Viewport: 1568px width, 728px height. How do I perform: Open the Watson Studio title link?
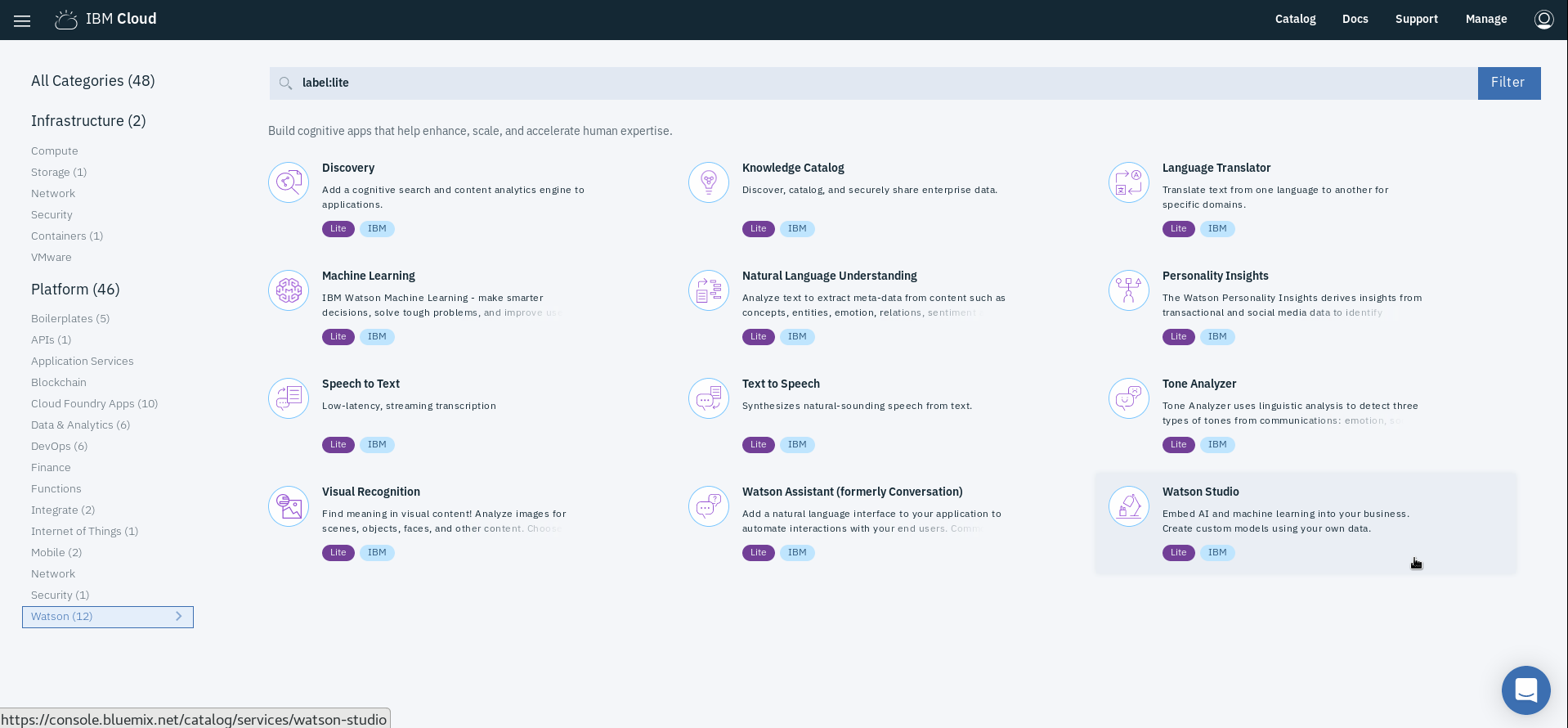(1201, 492)
